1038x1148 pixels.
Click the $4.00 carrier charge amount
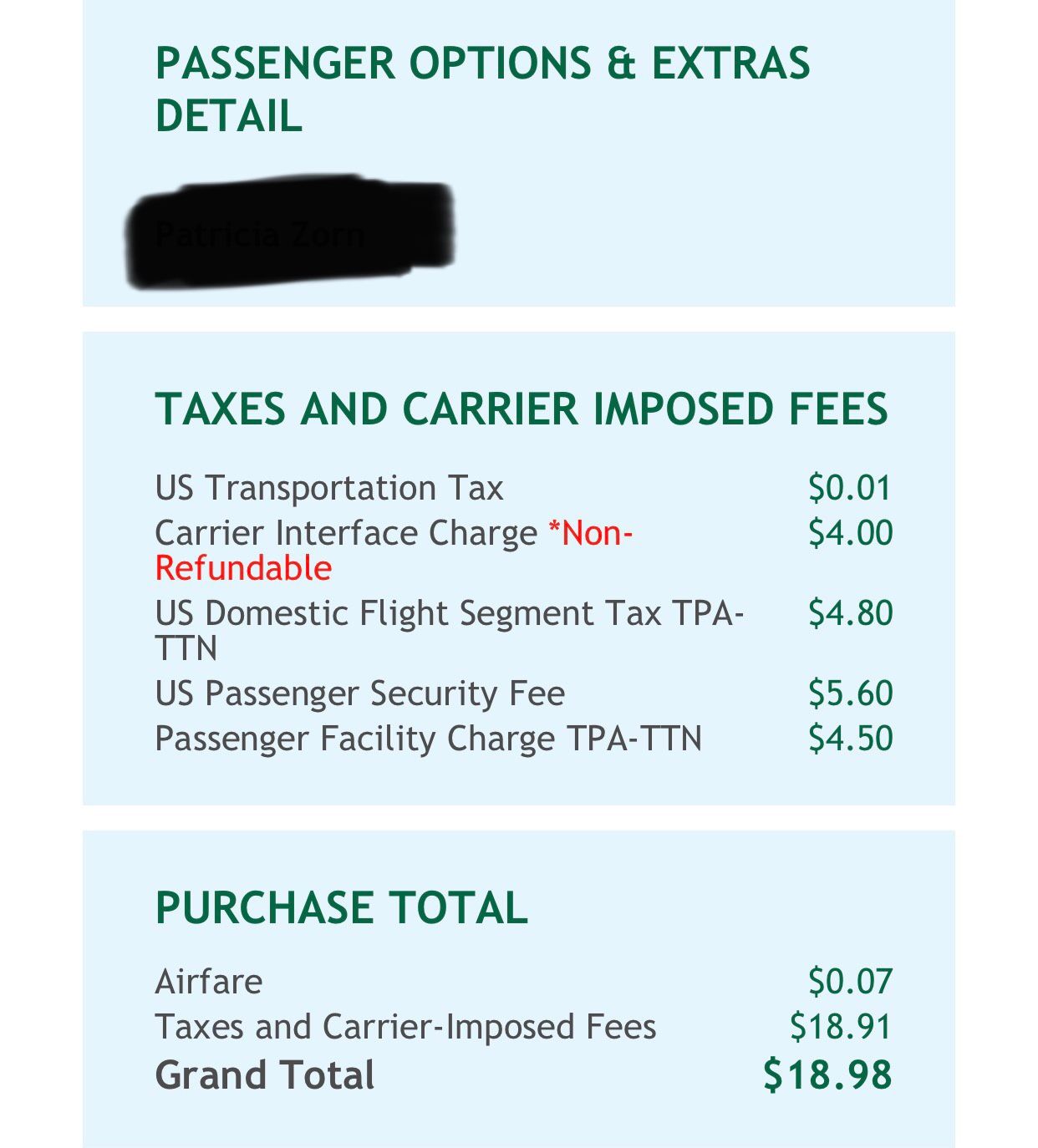(849, 533)
